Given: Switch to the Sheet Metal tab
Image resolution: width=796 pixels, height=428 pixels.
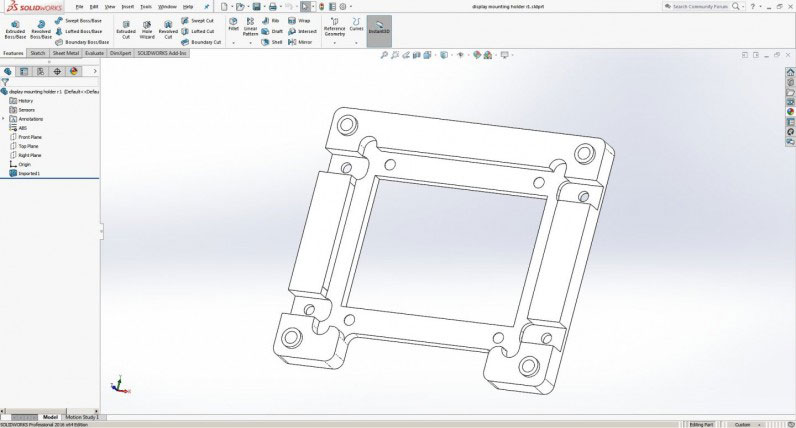Looking at the screenshot, I should point(65,53).
